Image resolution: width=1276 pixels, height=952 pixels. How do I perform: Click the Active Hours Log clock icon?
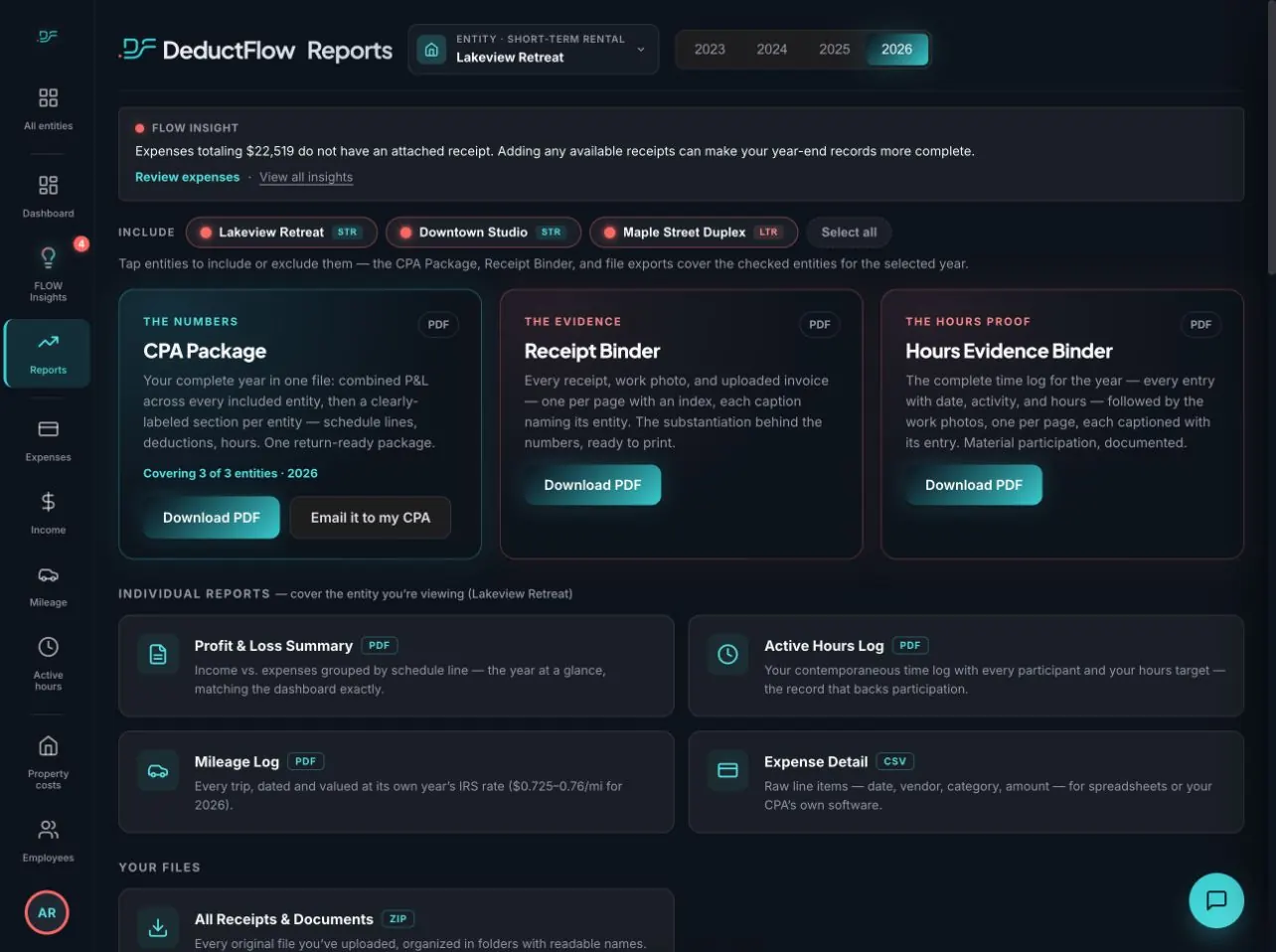coord(727,654)
